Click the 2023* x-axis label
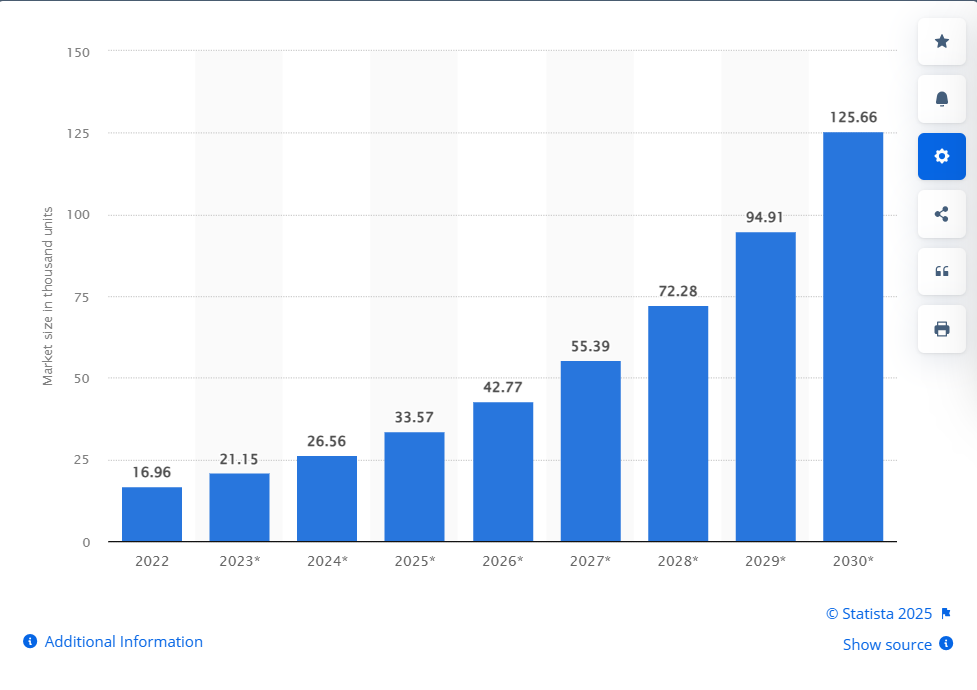Screen dimensions: 977x690 240,561
